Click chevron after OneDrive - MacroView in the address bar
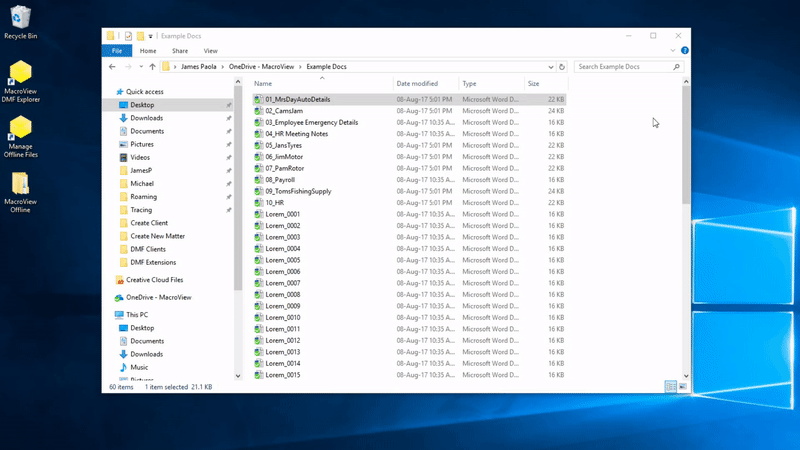 pyautogui.click(x=300, y=67)
